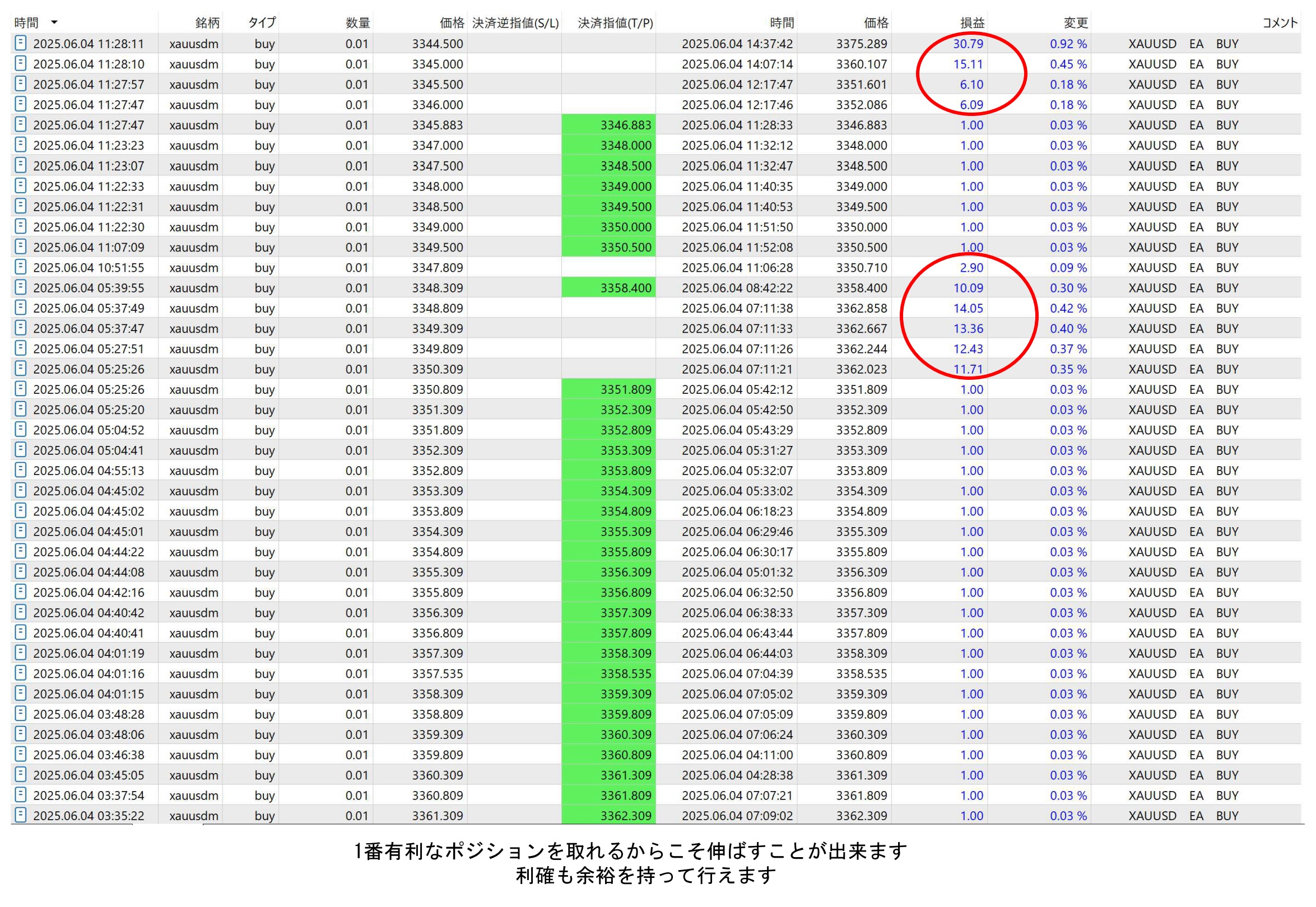Image resolution: width=1316 pixels, height=907 pixels.
Task: Click the order icon for the 05:39:55 trade
Action: coord(21,287)
